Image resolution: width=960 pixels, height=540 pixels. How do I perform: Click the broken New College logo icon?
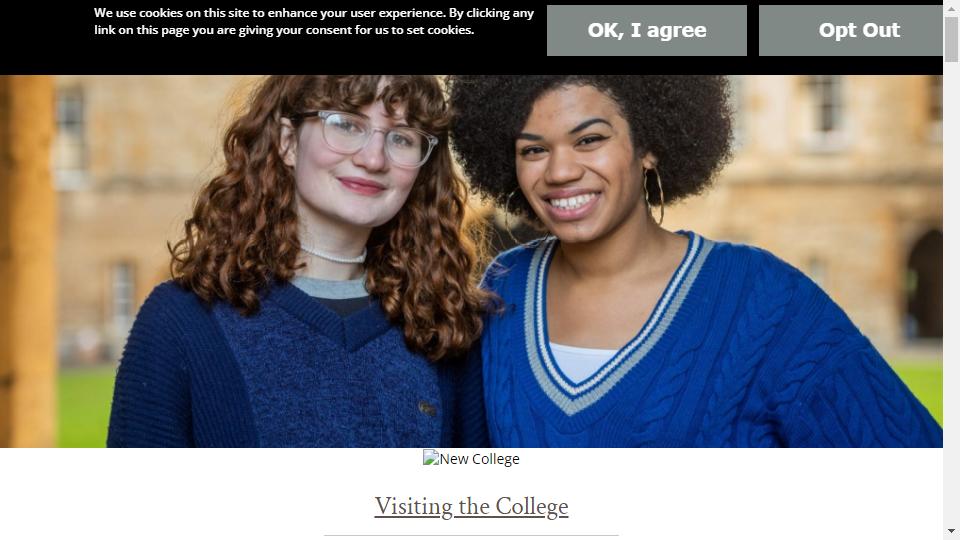pos(430,458)
